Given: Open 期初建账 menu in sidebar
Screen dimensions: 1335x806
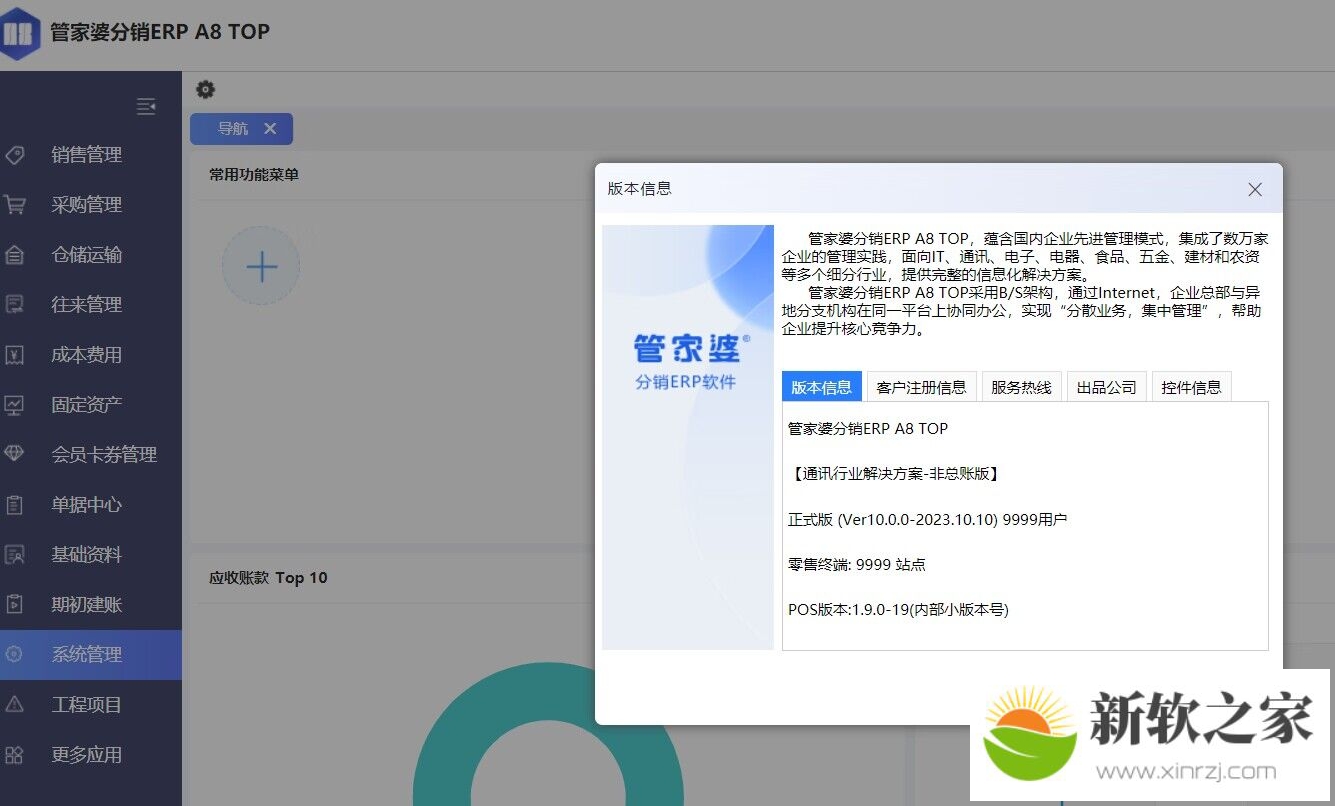Looking at the screenshot, I should point(91,604).
